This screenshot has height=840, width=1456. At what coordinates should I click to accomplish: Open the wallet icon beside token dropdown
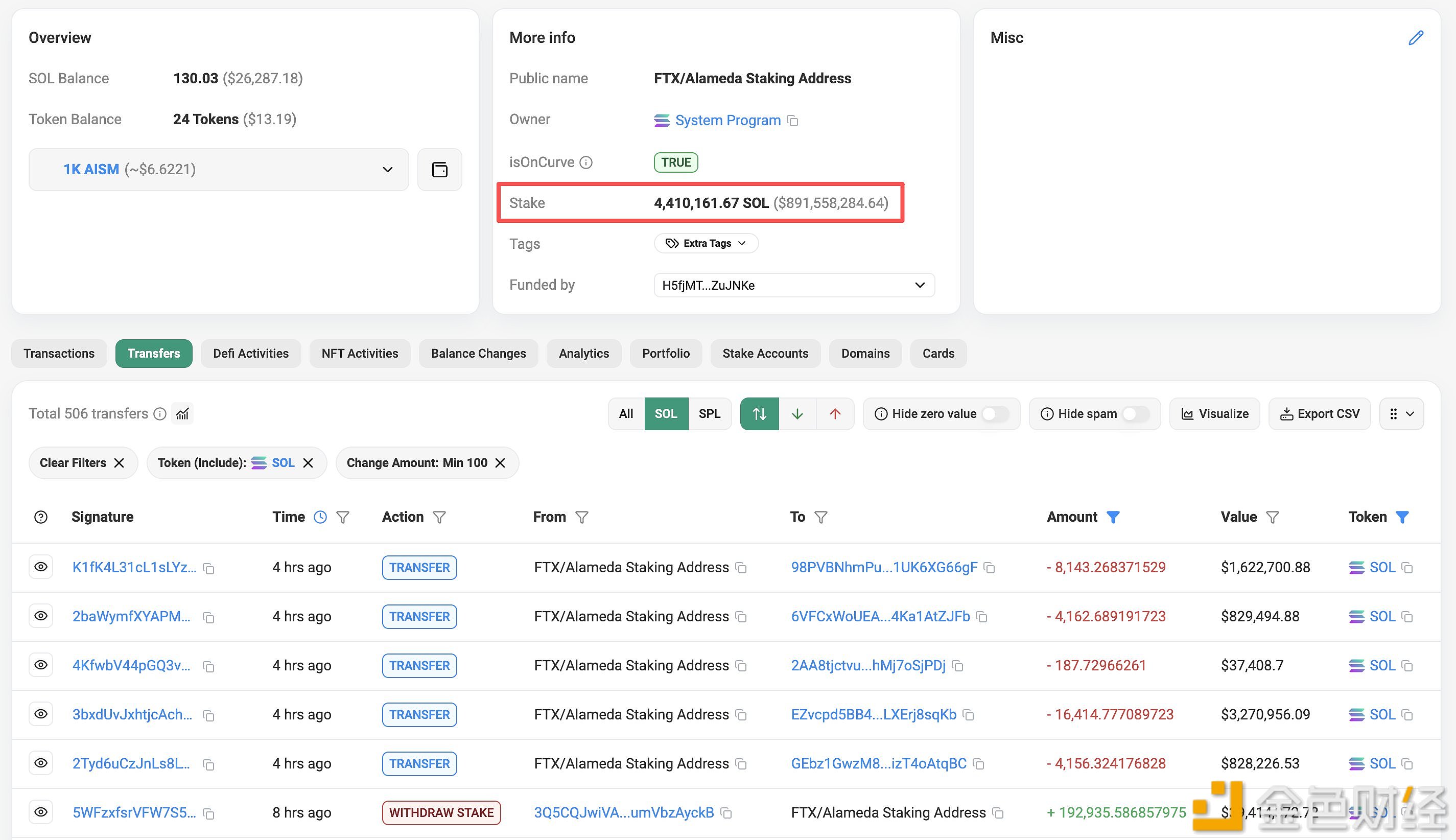coord(439,170)
